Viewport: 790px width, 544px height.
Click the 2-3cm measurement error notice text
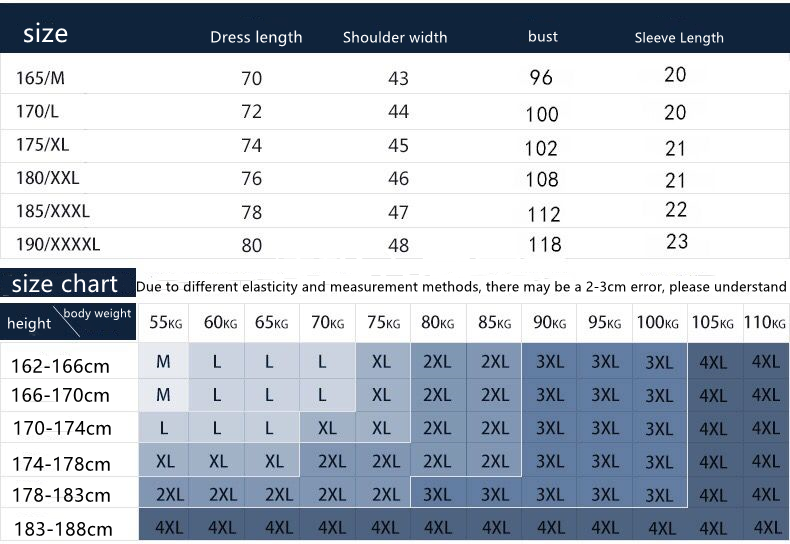[x=461, y=287]
